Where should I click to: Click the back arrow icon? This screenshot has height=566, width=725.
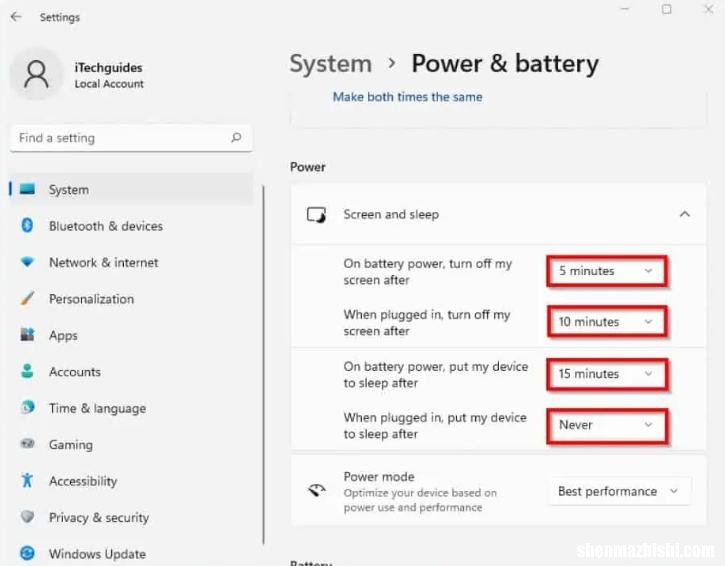[x=16, y=17]
